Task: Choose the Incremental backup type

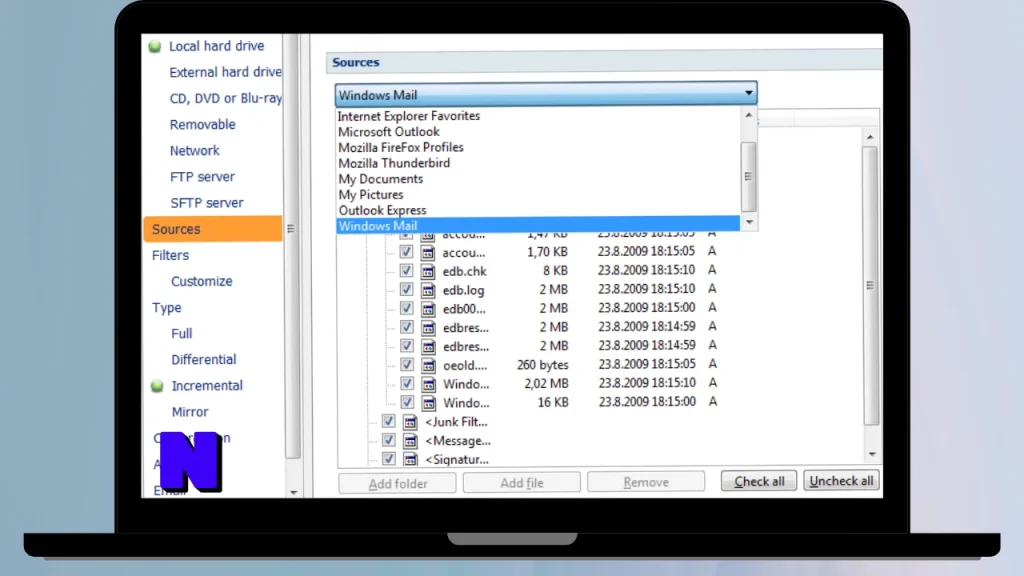Action: pyautogui.click(x=207, y=386)
